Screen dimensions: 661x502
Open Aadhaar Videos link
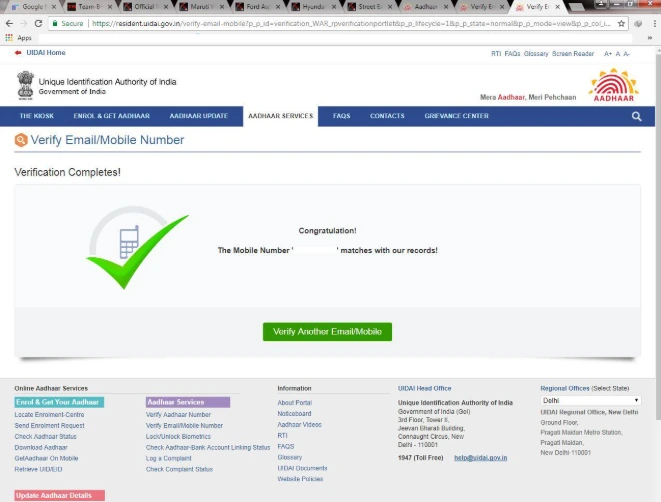coord(299,425)
